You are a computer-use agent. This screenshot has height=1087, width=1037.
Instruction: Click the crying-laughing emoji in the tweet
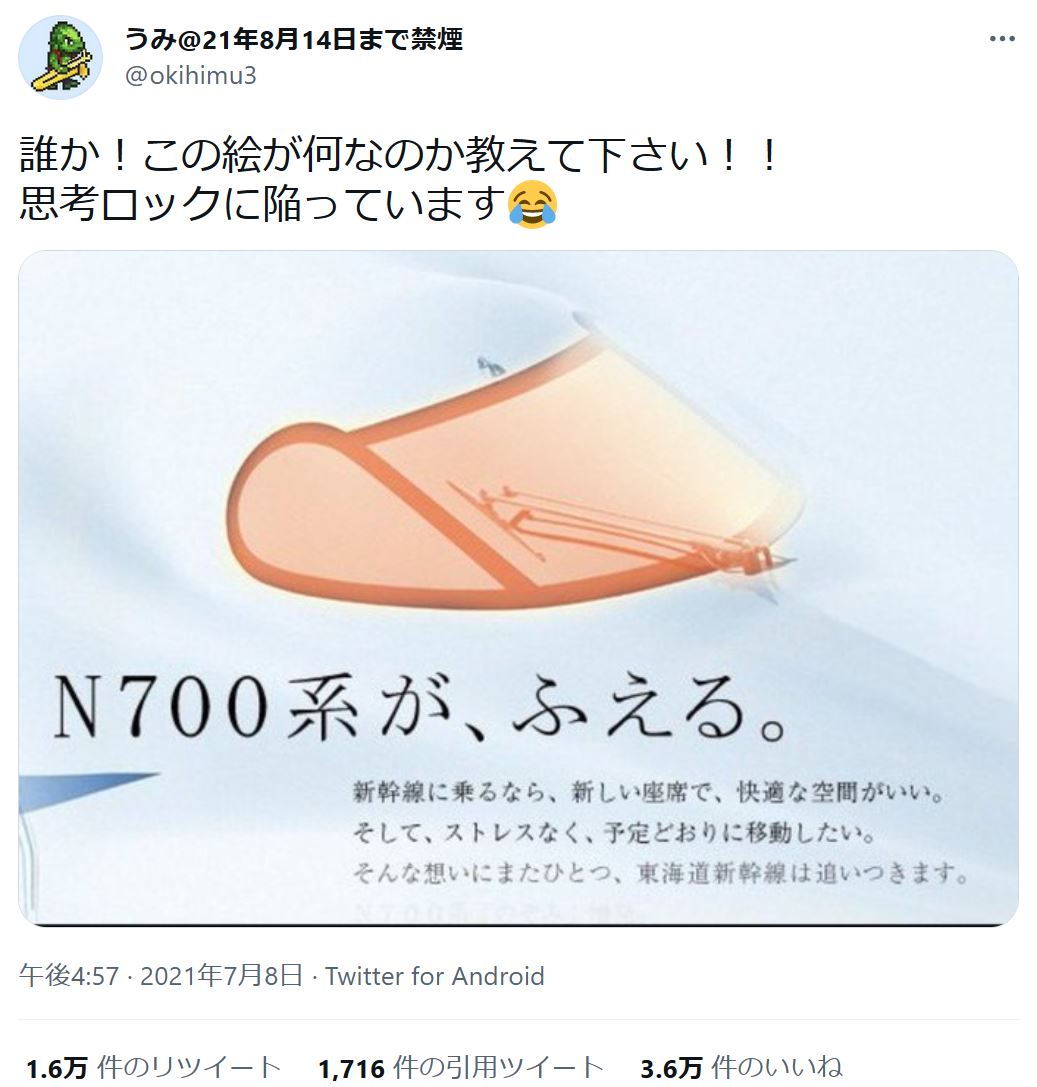click(x=532, y=206)
